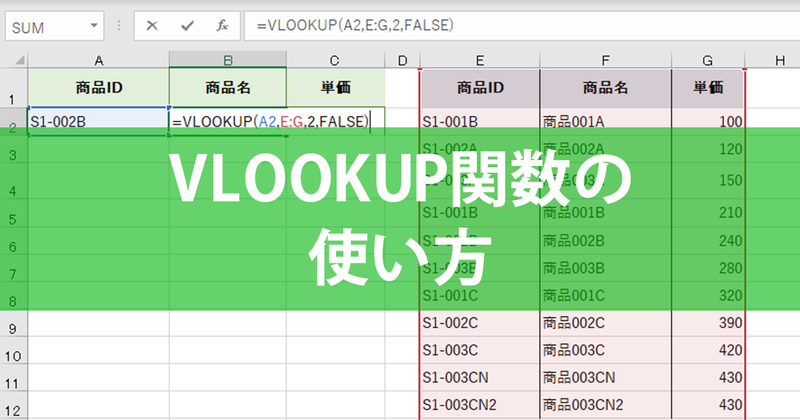Select column D header
Screen dimensions: 800x420
tap(402, 60)
